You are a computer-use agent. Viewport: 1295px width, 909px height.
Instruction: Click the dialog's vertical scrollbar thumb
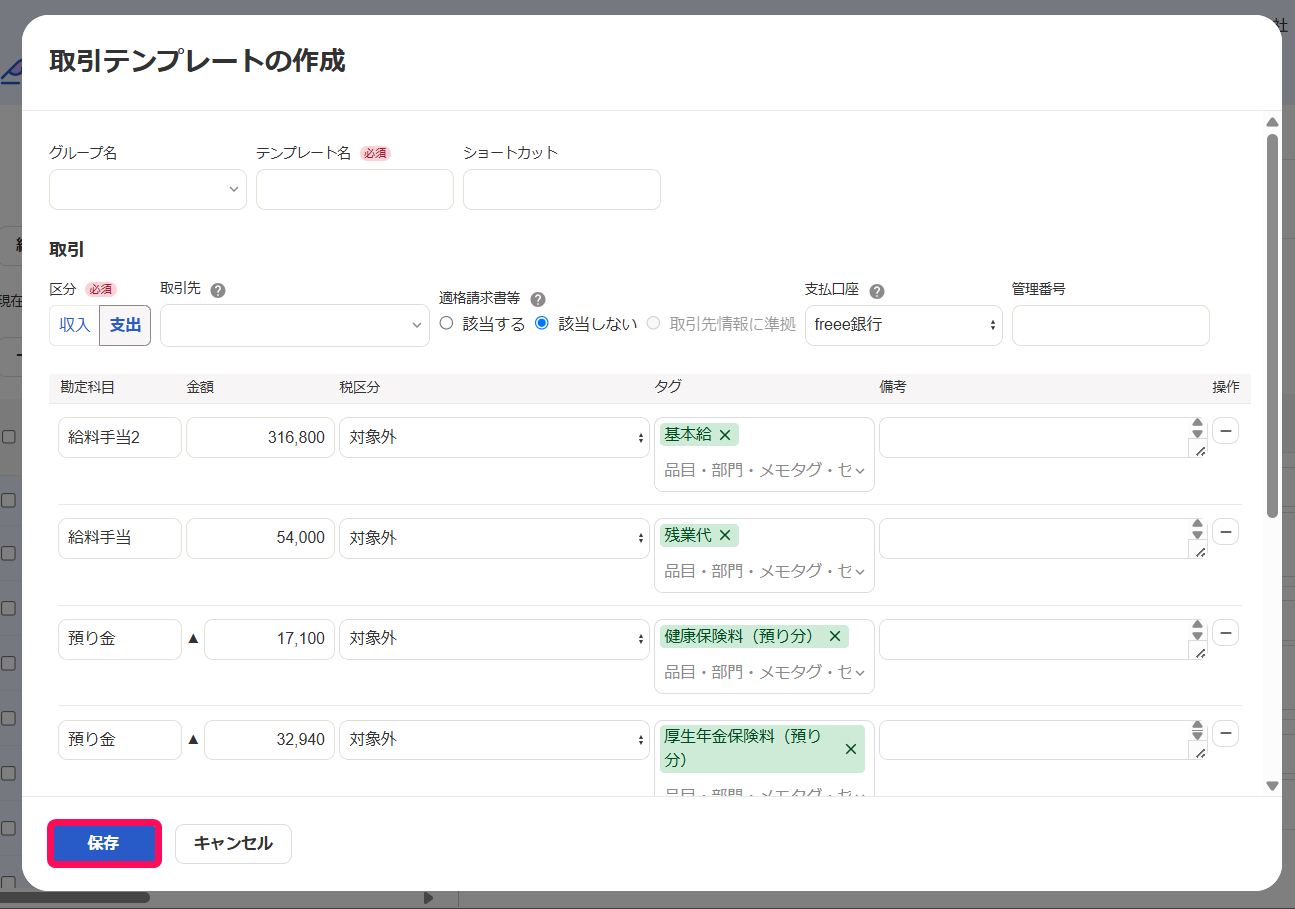[1272, 325]
